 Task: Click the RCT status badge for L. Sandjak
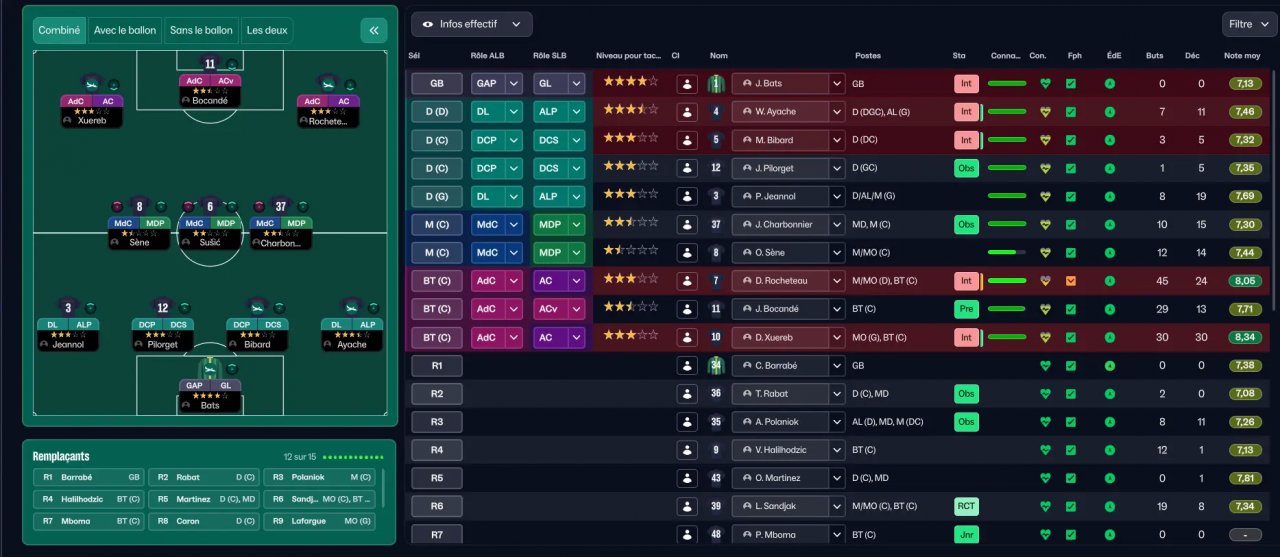[966, 506]
